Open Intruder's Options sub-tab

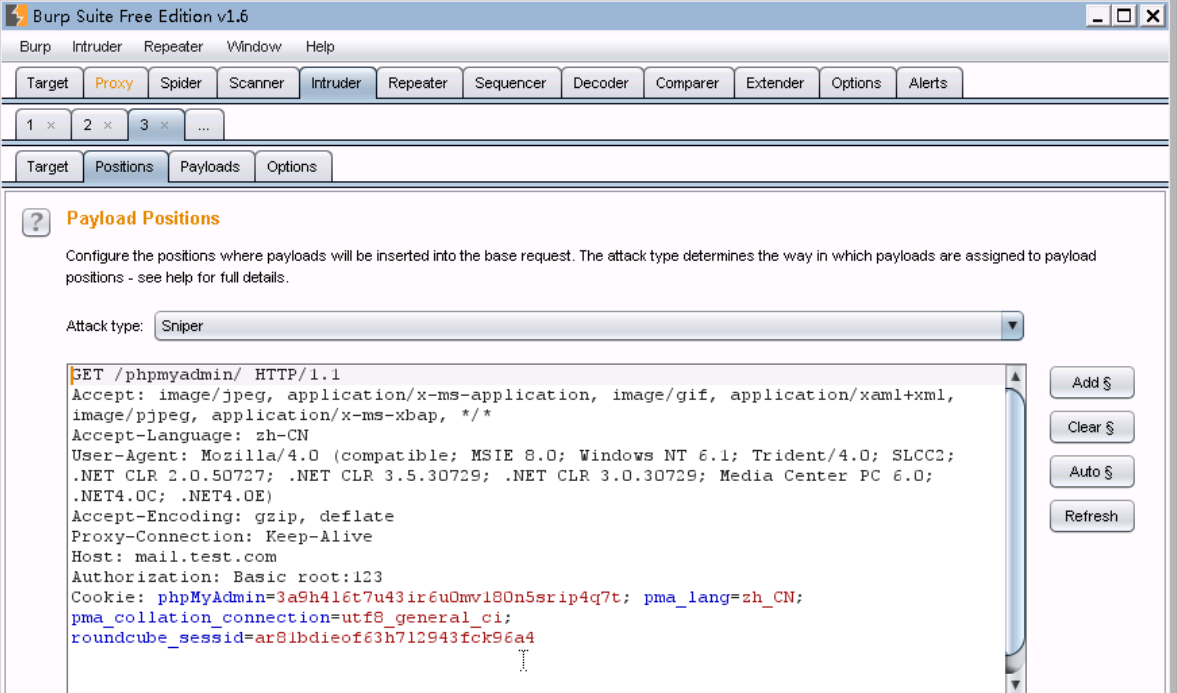point(292,167)
